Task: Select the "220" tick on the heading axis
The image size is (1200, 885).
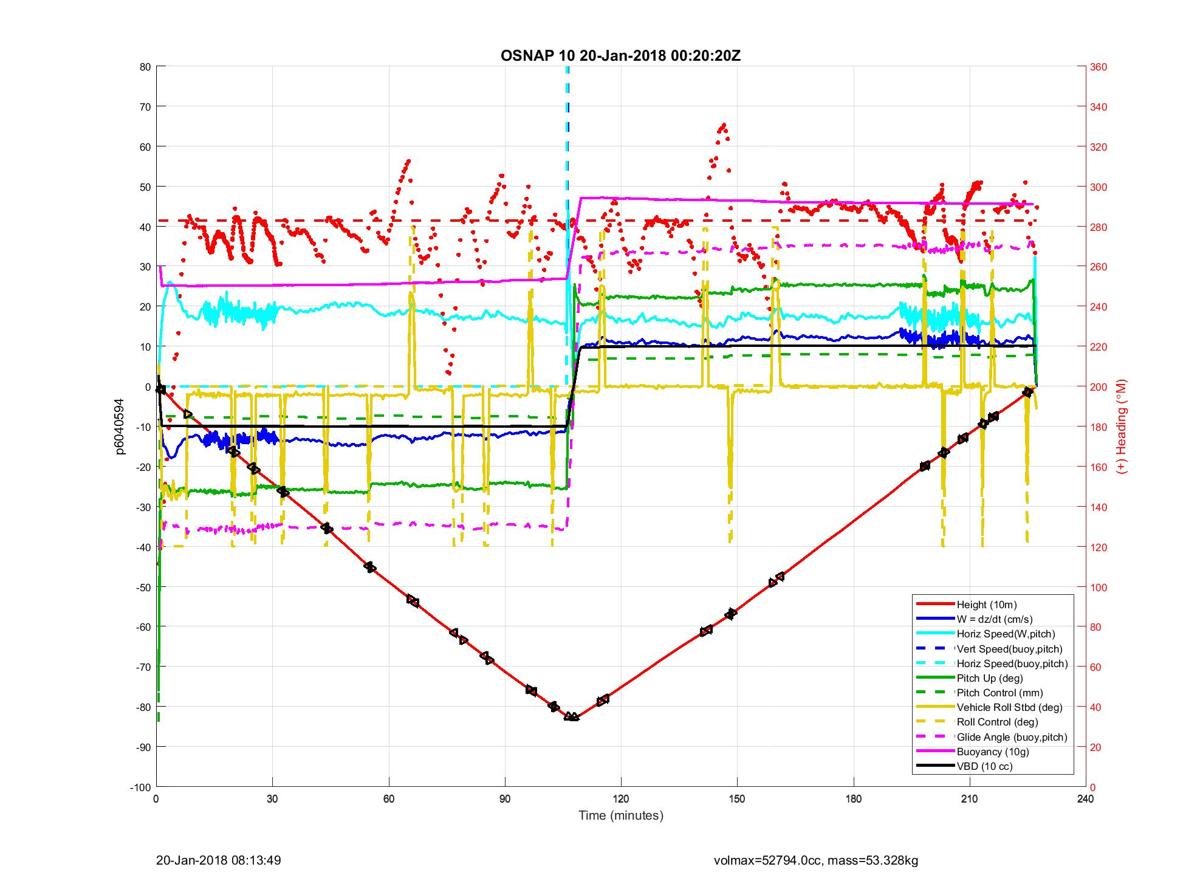Action: point(1099,347)
